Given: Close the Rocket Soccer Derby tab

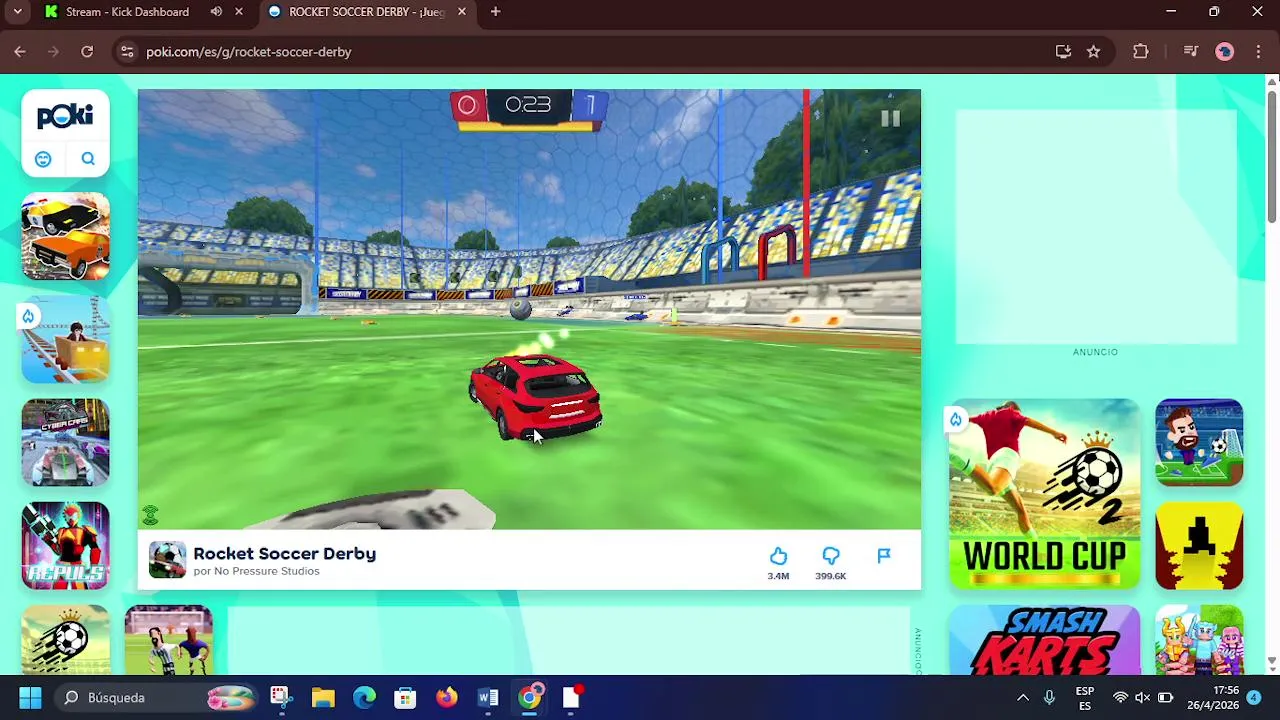Looking at the screenshot, I should click(461, 12).
